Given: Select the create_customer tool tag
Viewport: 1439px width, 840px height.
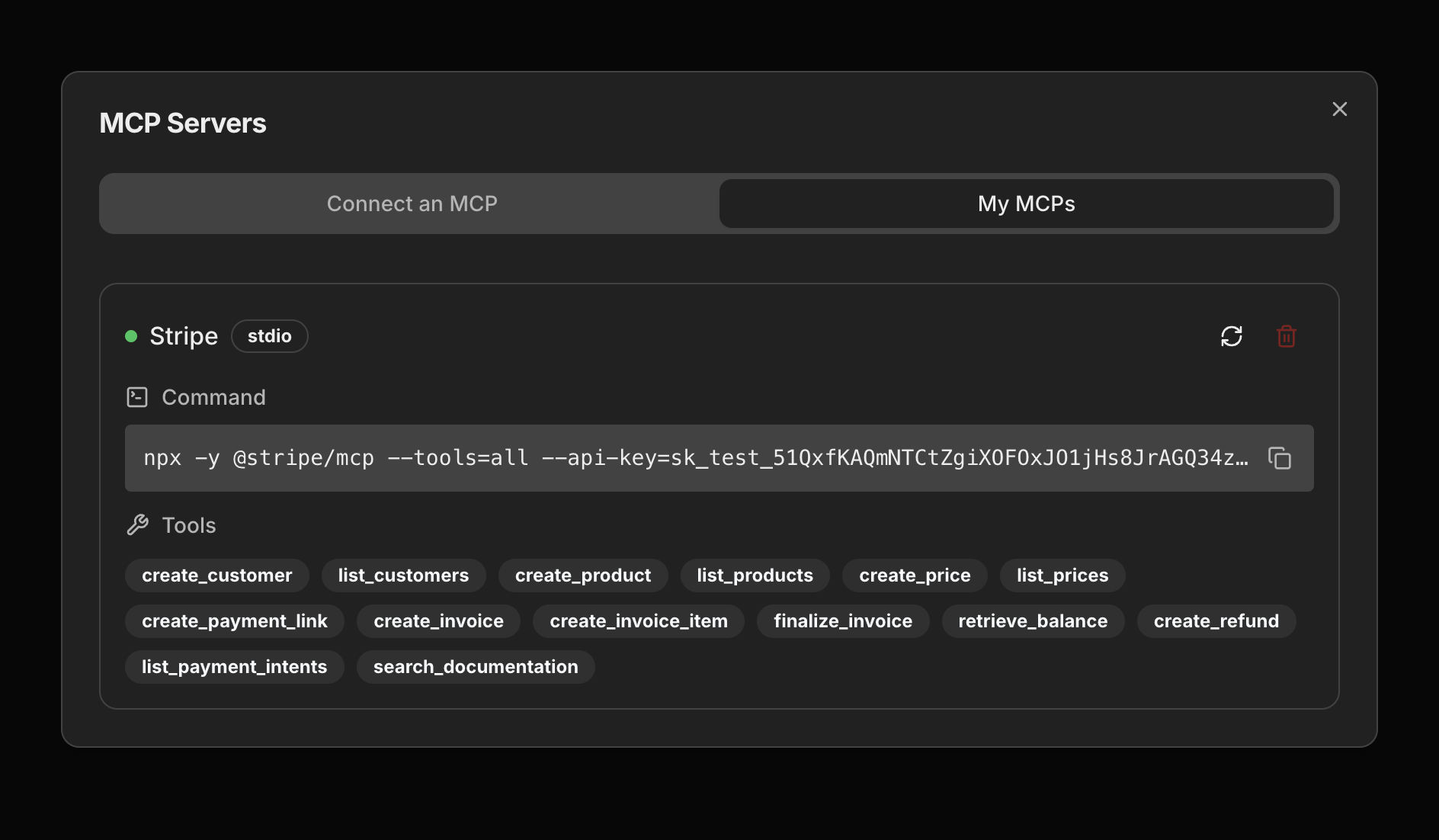Looking at the screenshot, I should (x=216, y=575).
